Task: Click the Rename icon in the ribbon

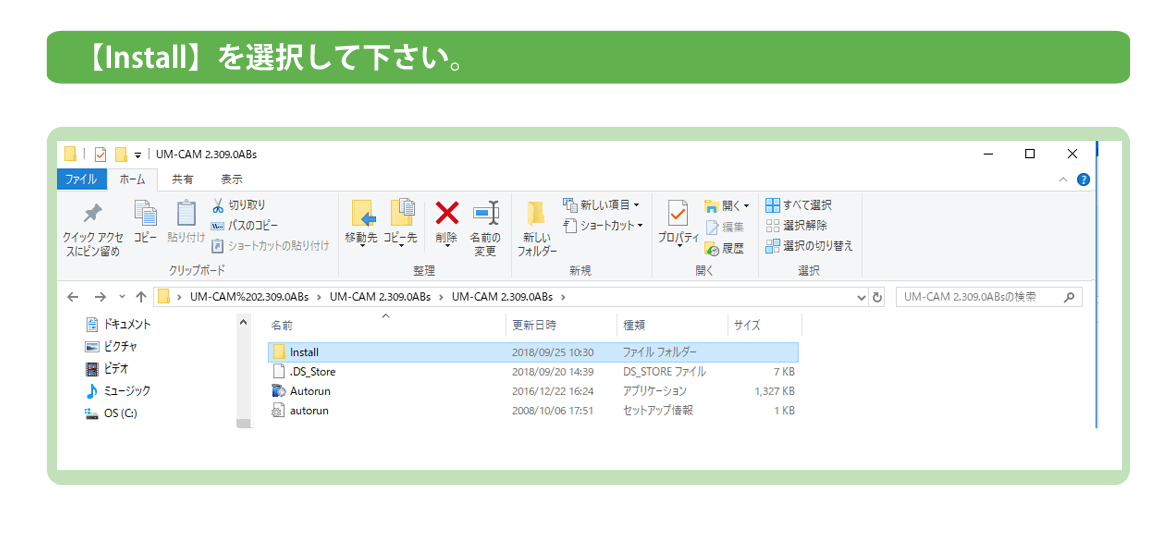Action: click(x=485, y=214)
